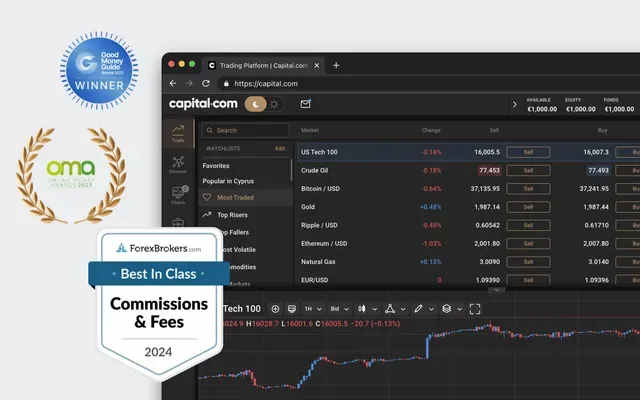Open the Bid price type dropdown
640x400 pixels.
[343, 308]
